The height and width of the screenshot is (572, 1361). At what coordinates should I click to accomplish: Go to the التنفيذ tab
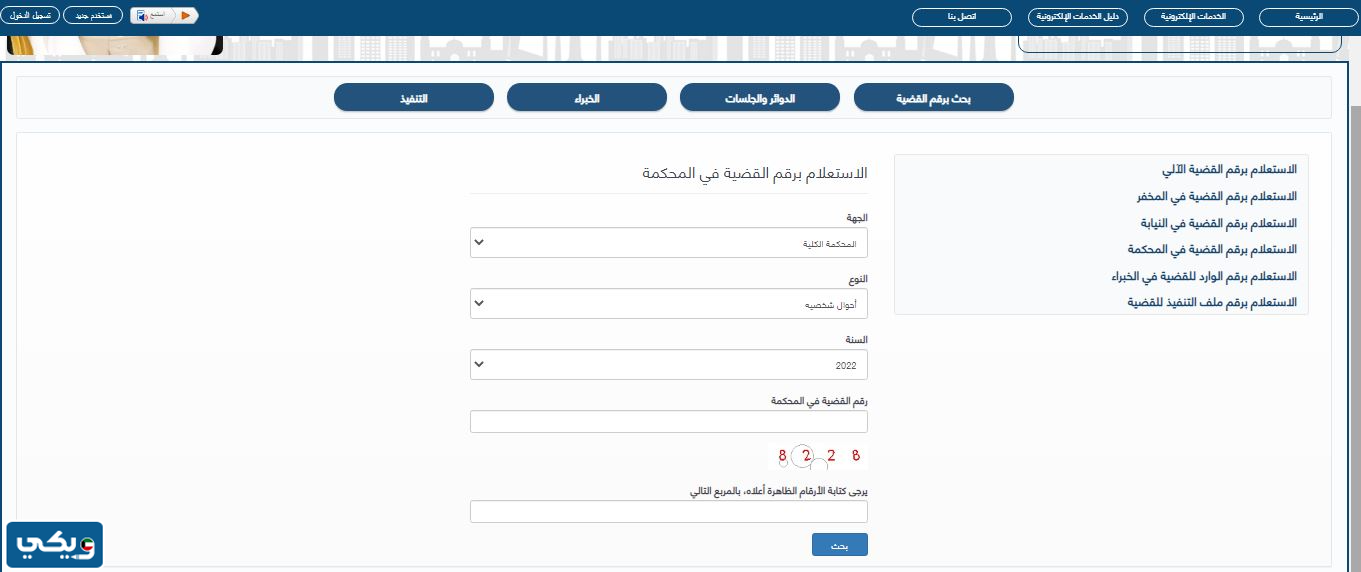413,98
